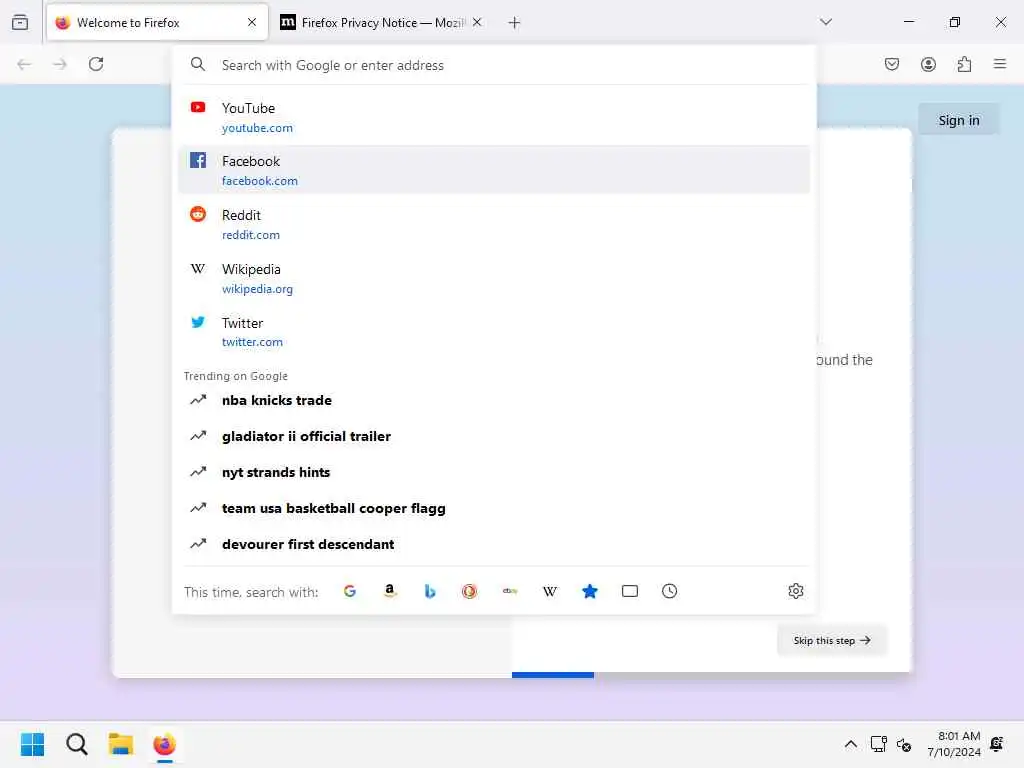Open the network status tray icon
The image size is (1024, 768).
coord(878,744)
